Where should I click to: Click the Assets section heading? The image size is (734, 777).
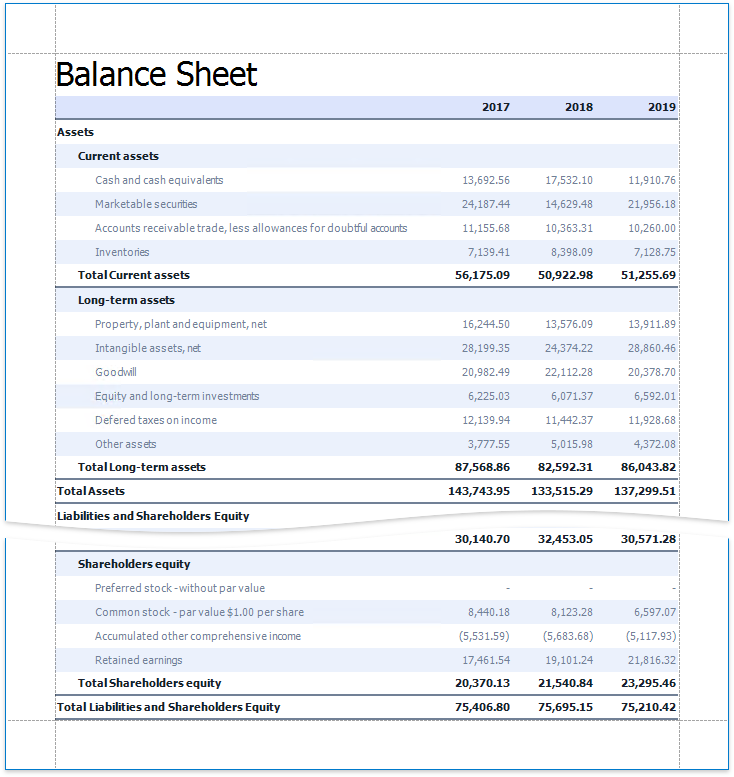tap(76, 132)
